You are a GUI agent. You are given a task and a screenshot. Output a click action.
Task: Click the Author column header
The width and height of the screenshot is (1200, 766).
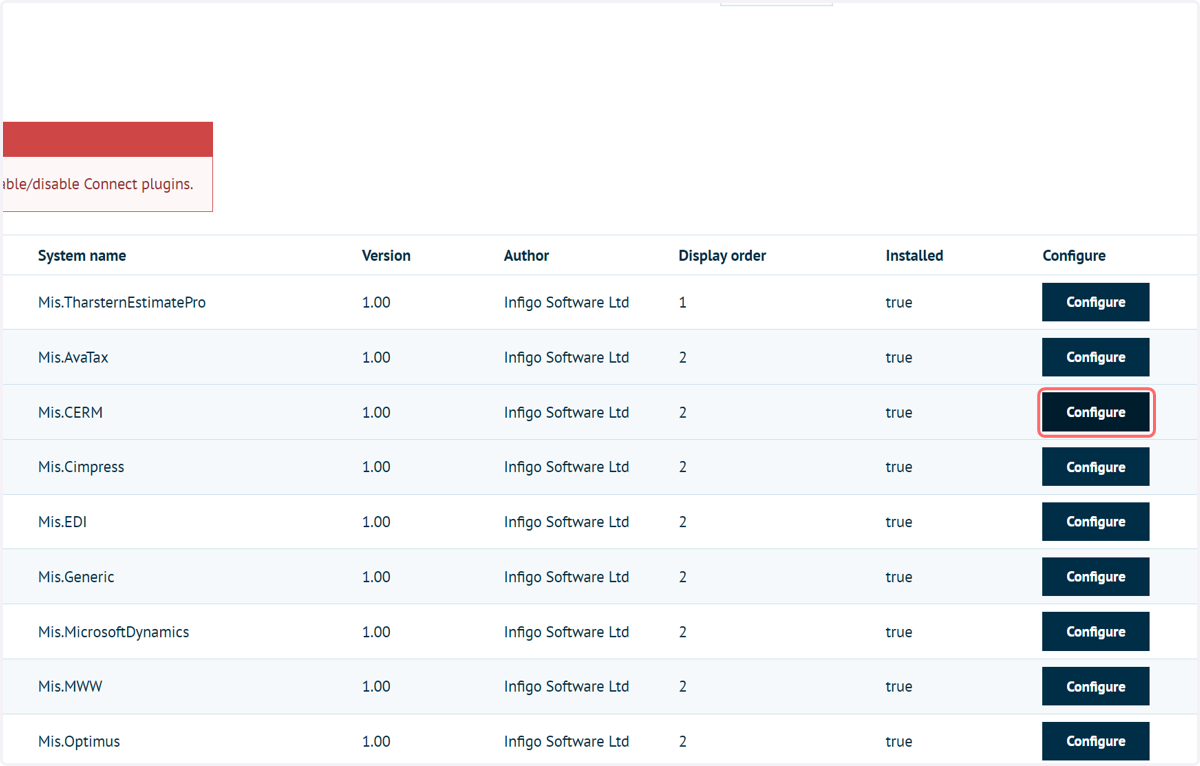click(526, 256)
